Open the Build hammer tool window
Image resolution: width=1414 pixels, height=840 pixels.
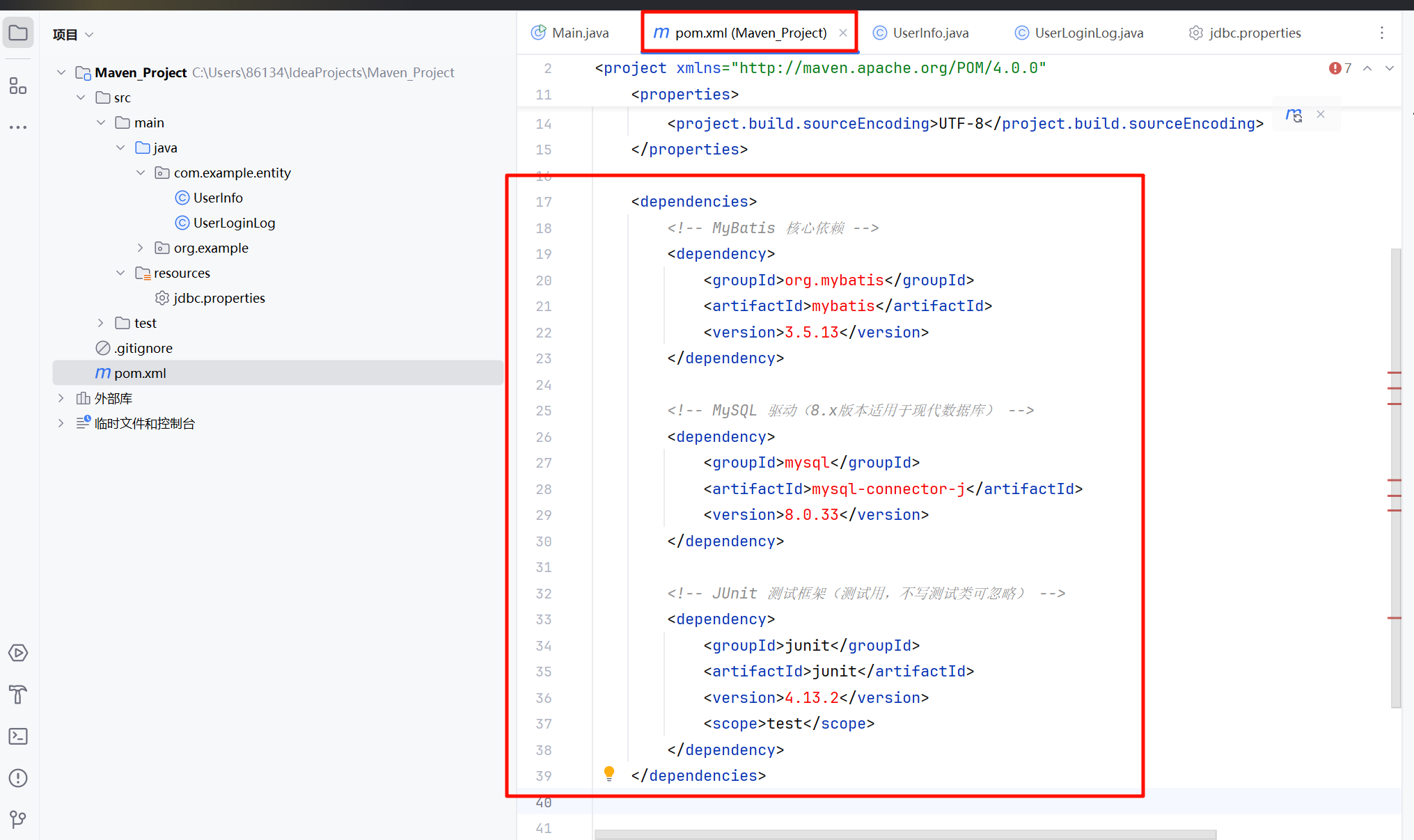18,695
